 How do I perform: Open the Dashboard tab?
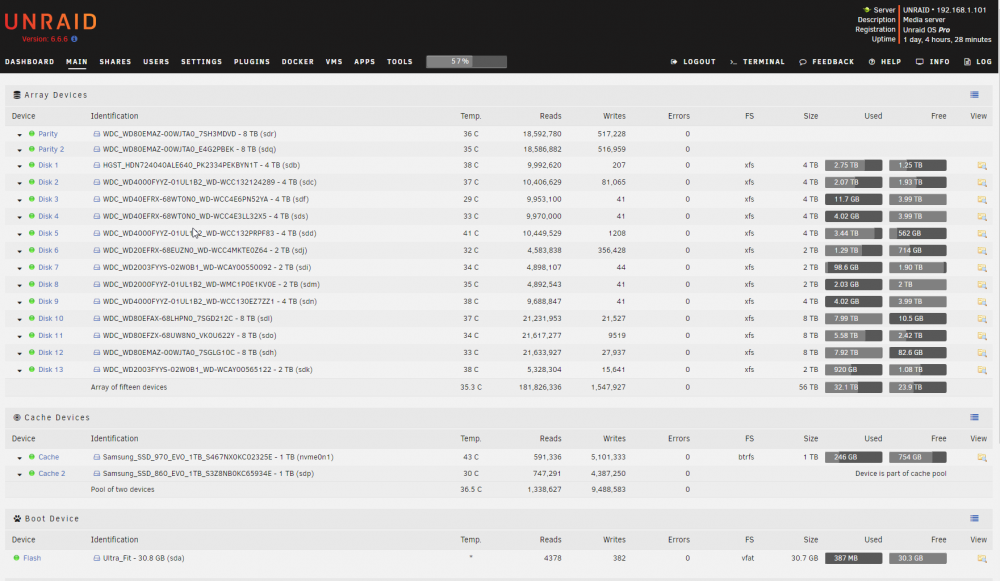coord(29,62)
